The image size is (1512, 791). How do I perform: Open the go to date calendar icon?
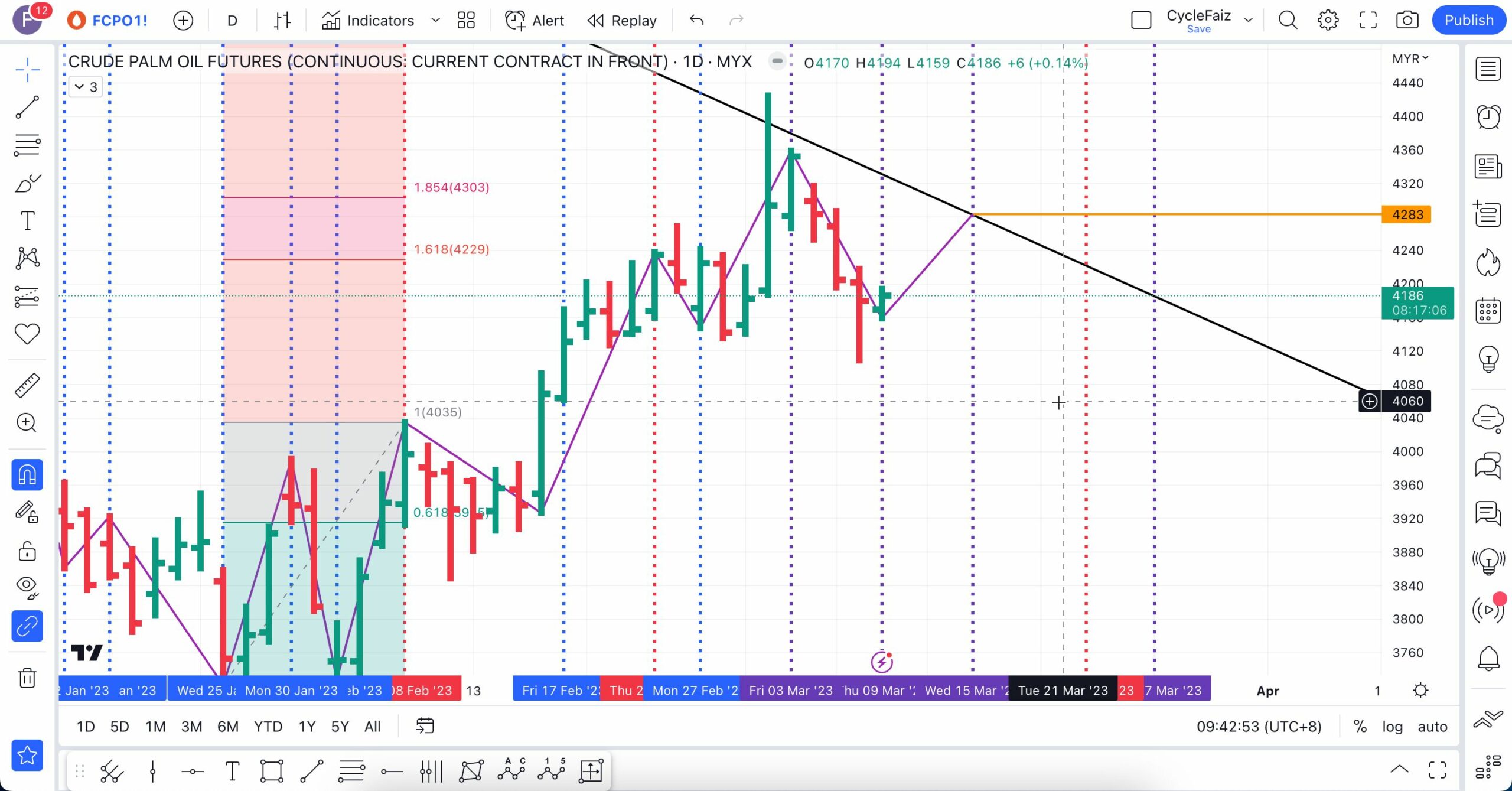(x=425, y=726)
